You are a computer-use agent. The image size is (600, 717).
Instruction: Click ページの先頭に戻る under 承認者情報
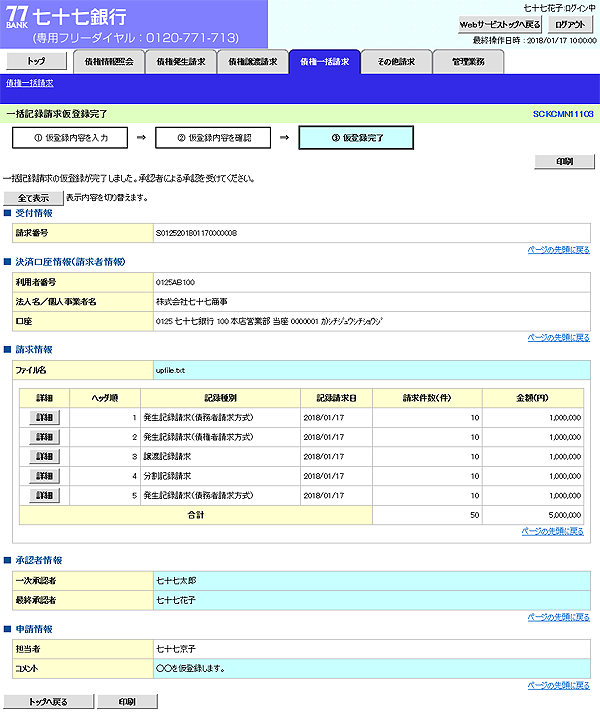[558, 617]
